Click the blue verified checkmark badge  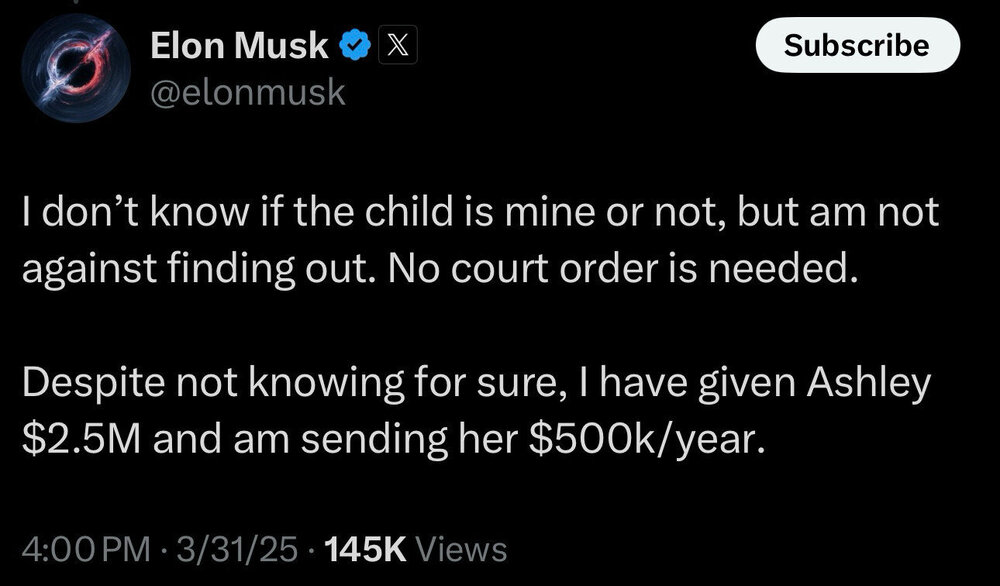pyautogui.click(x=355, y=45)
